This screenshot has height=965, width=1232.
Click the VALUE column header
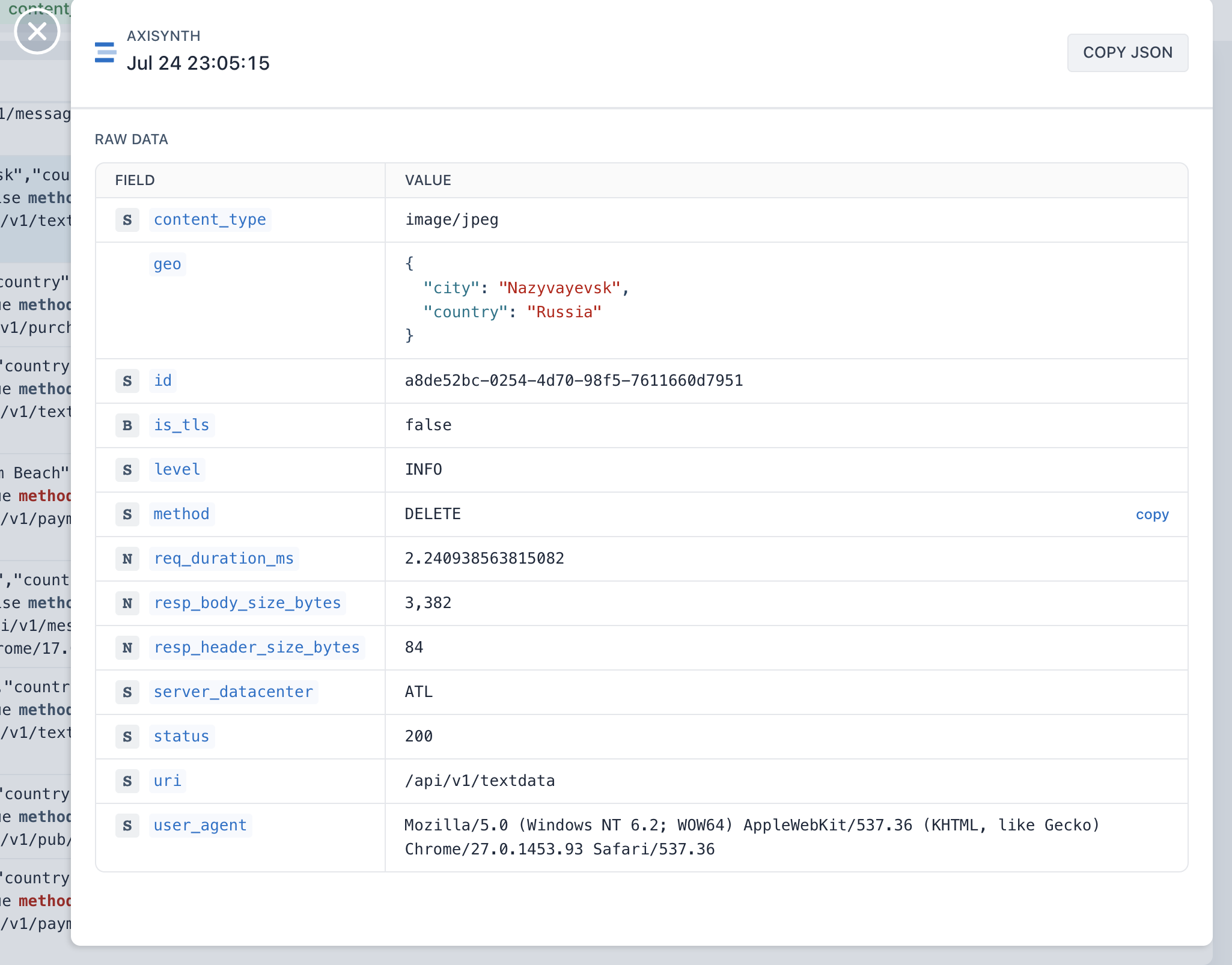pos(428,180)
